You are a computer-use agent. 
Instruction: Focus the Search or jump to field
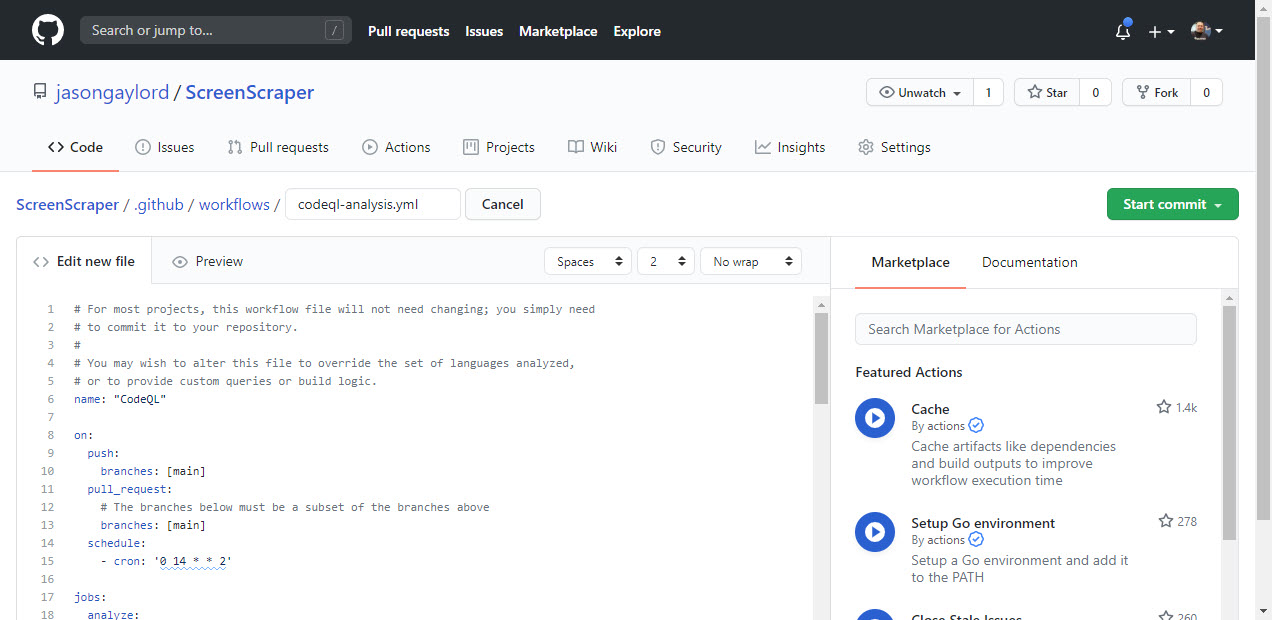coord(216,30)
